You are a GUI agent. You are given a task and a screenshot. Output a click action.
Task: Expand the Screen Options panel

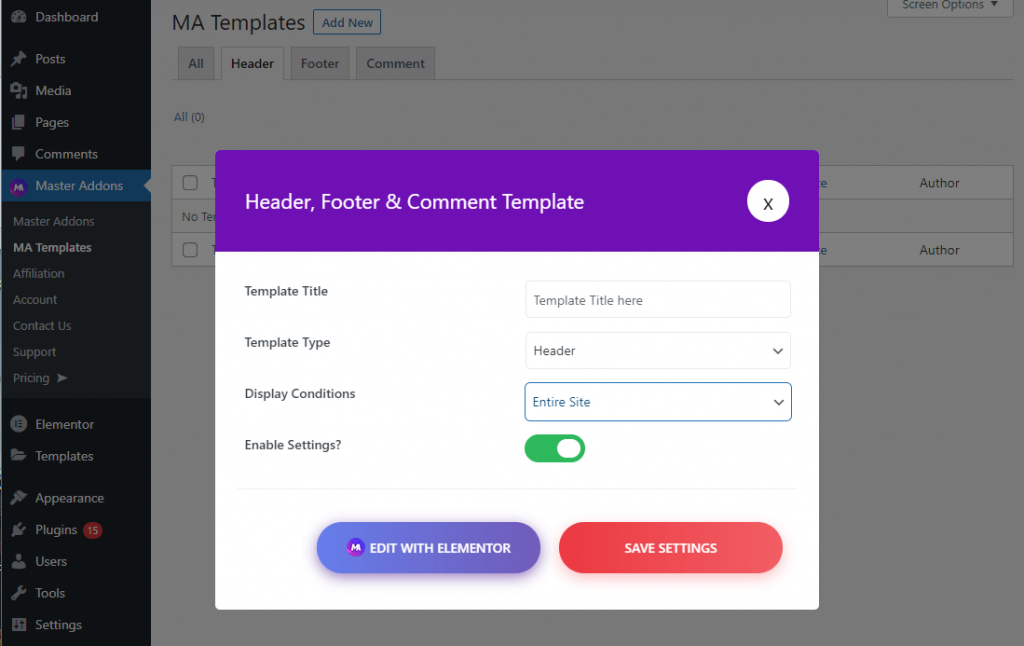coord(948,6)
